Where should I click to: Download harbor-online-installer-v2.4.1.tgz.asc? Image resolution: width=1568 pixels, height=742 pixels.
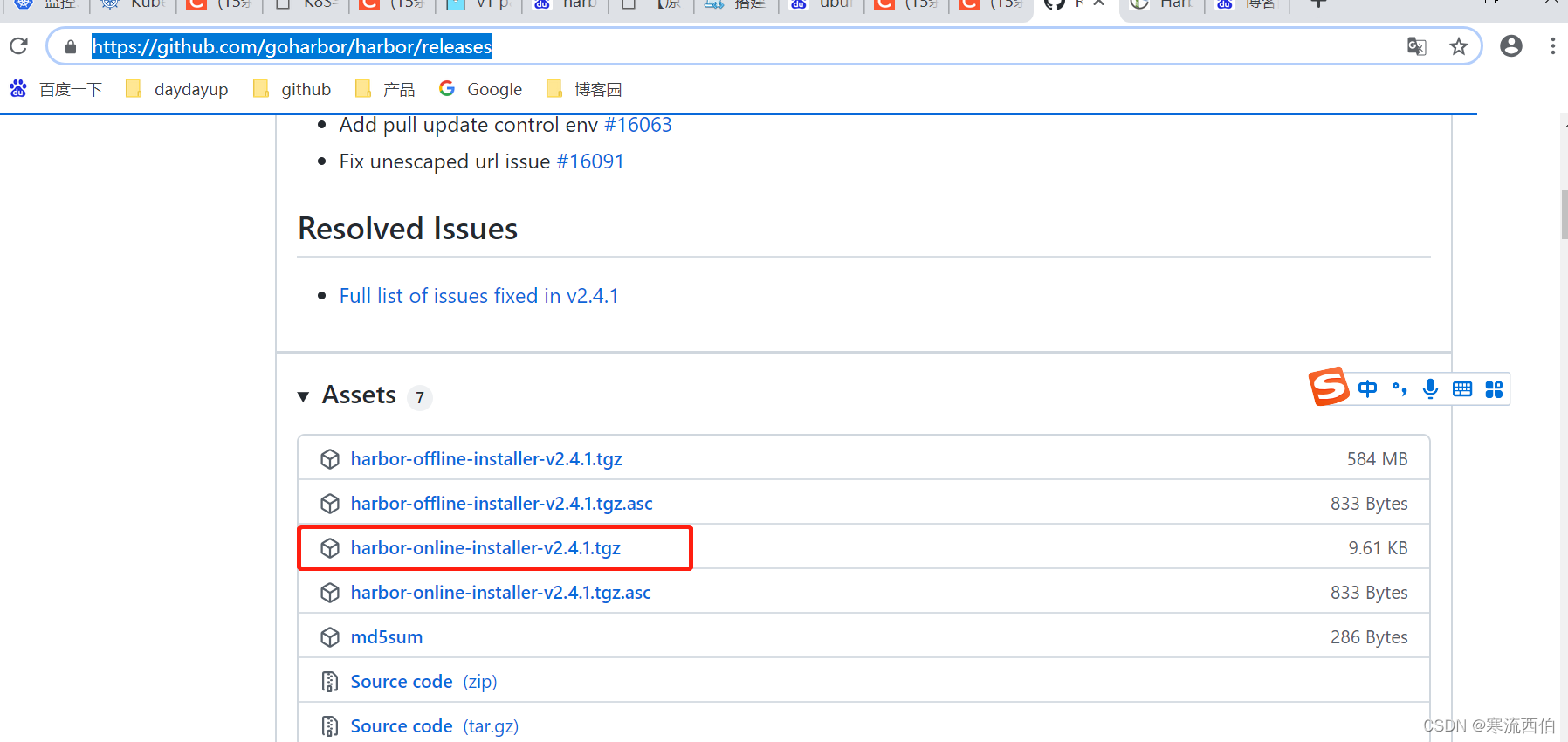(x=501, y=593)
